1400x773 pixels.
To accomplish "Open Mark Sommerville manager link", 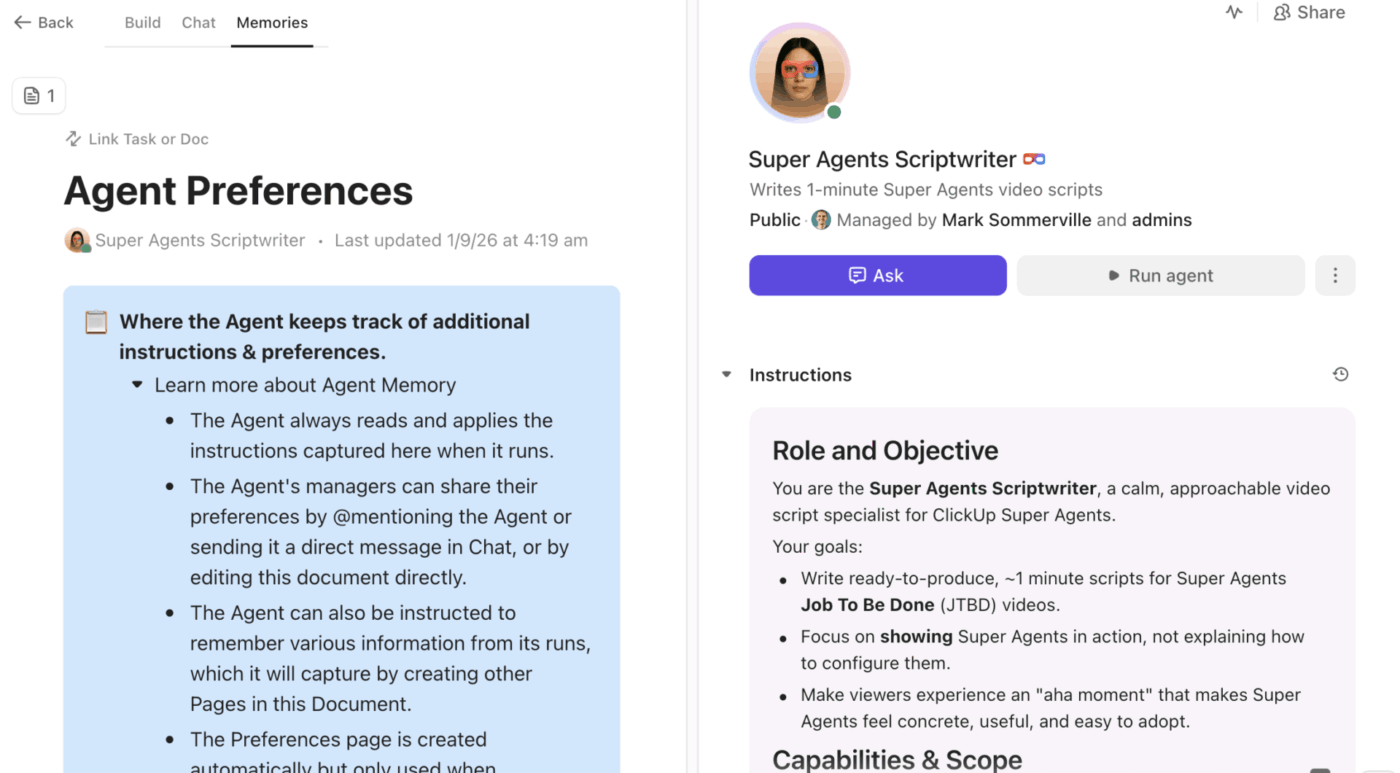I will point(1016,220).
